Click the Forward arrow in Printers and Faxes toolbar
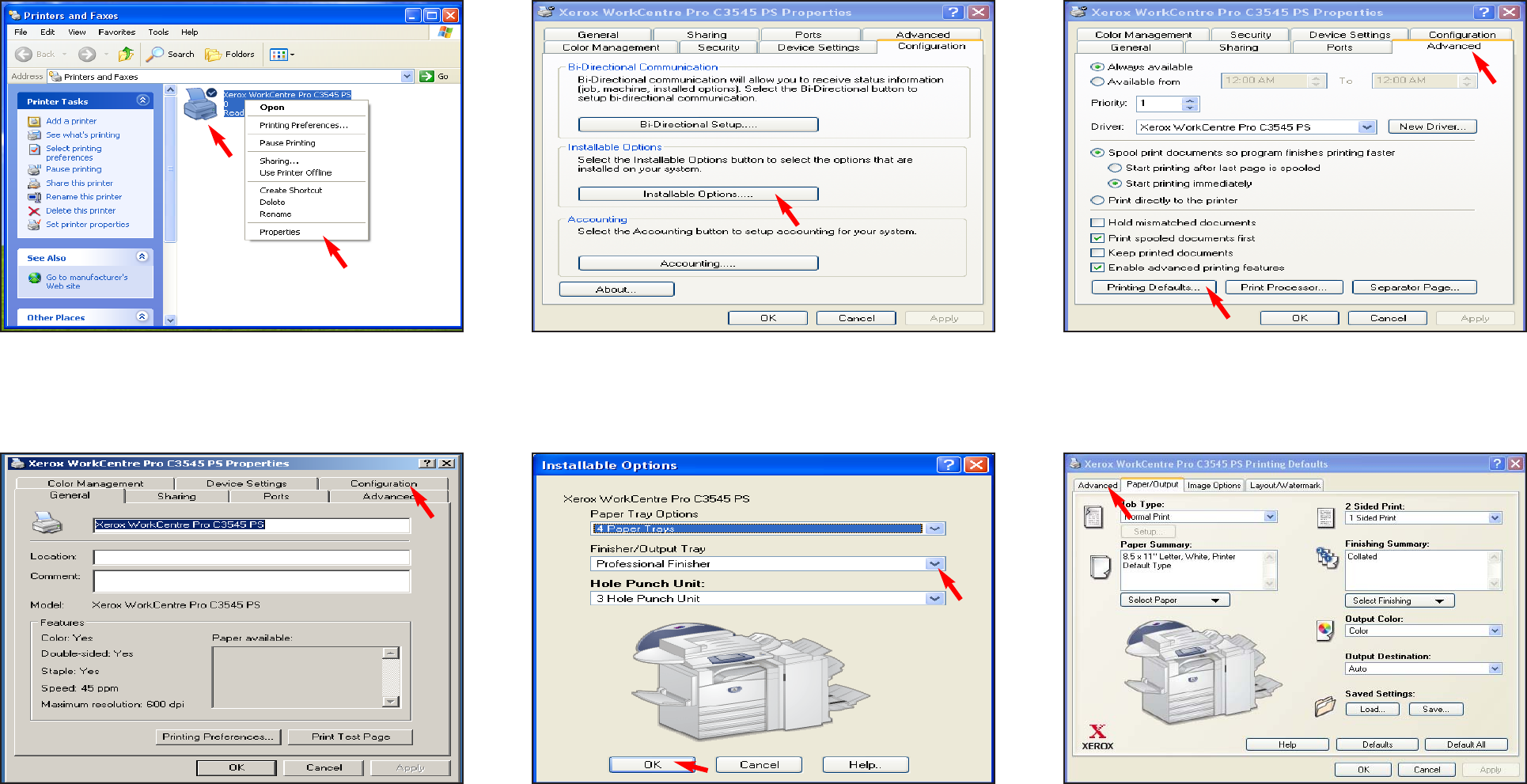The image size is (1527, 784). (87, 54)
